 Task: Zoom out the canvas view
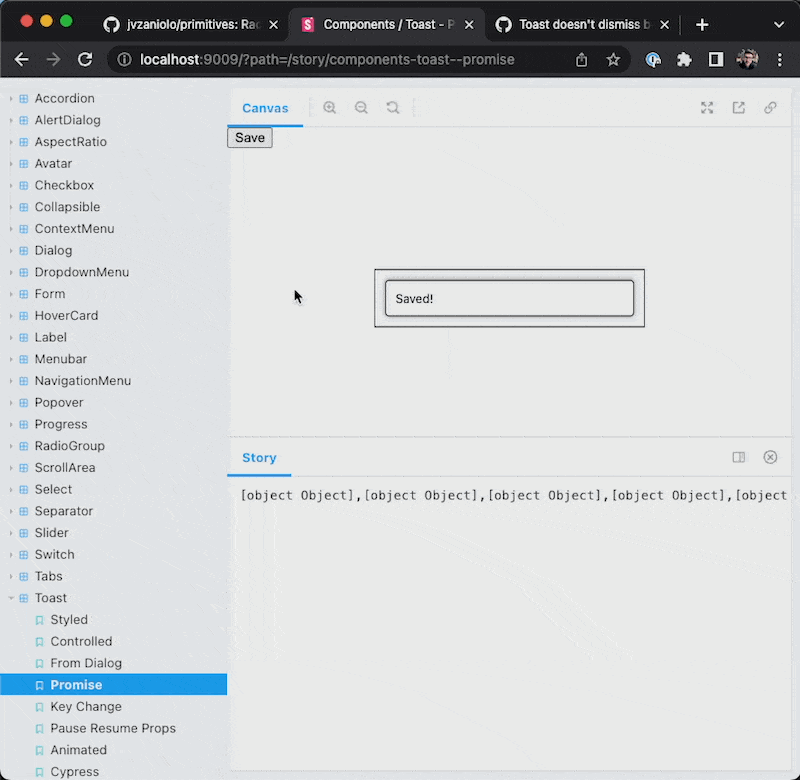pyautogui.click(x=361, y=107)
